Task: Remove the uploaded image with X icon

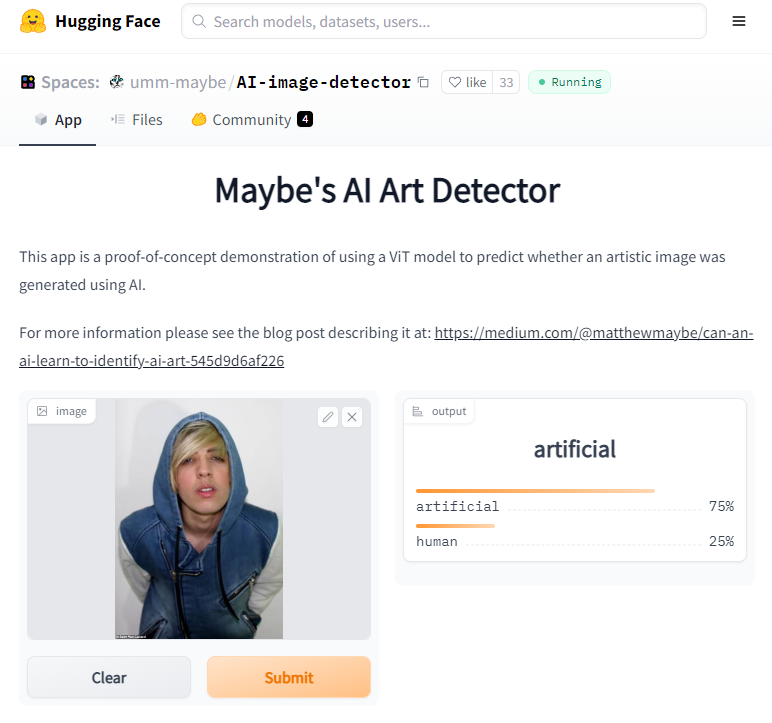Action: pyautogui.click(x=352, y=417)
